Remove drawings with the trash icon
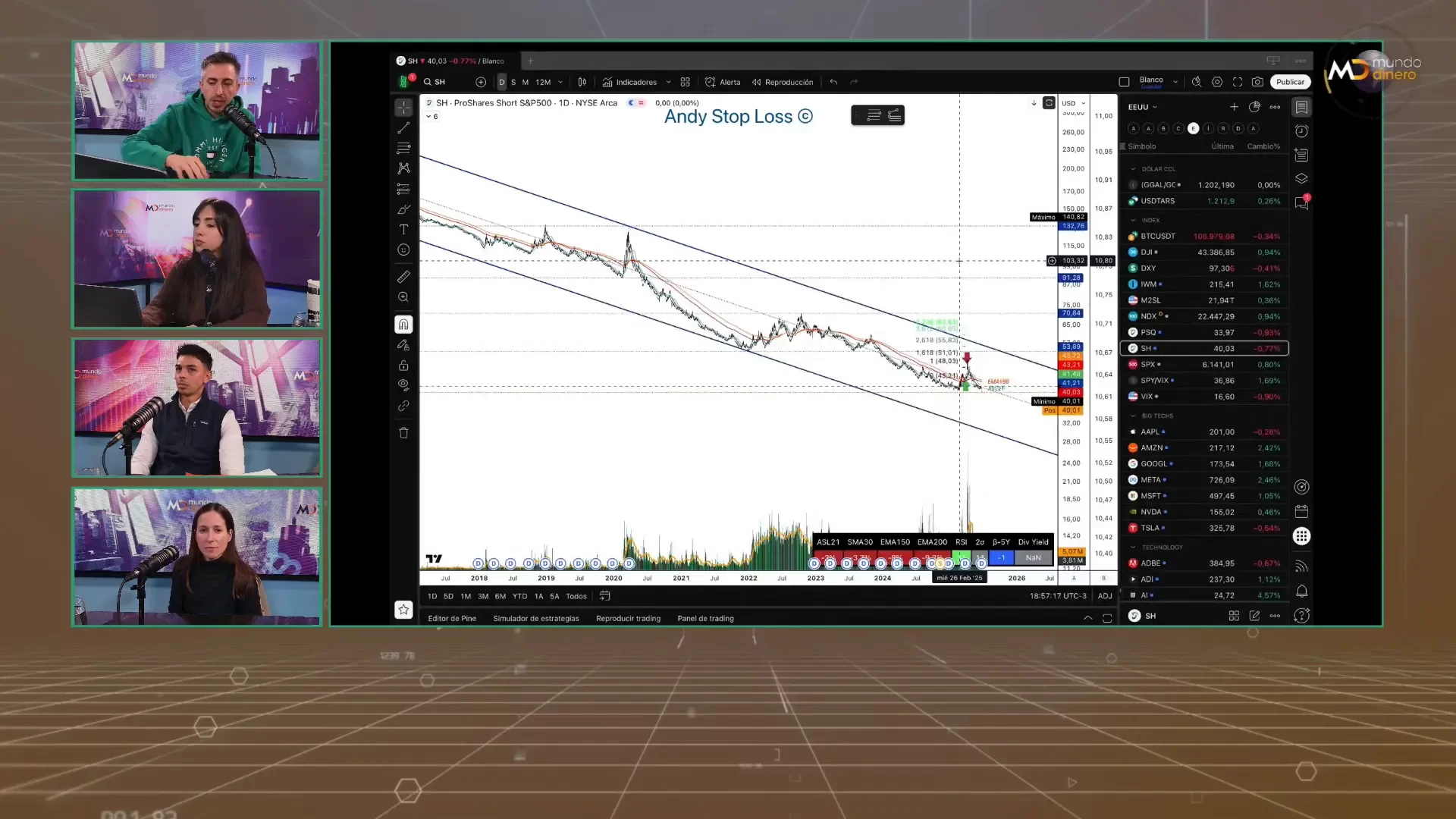 [x=403, y=433]
